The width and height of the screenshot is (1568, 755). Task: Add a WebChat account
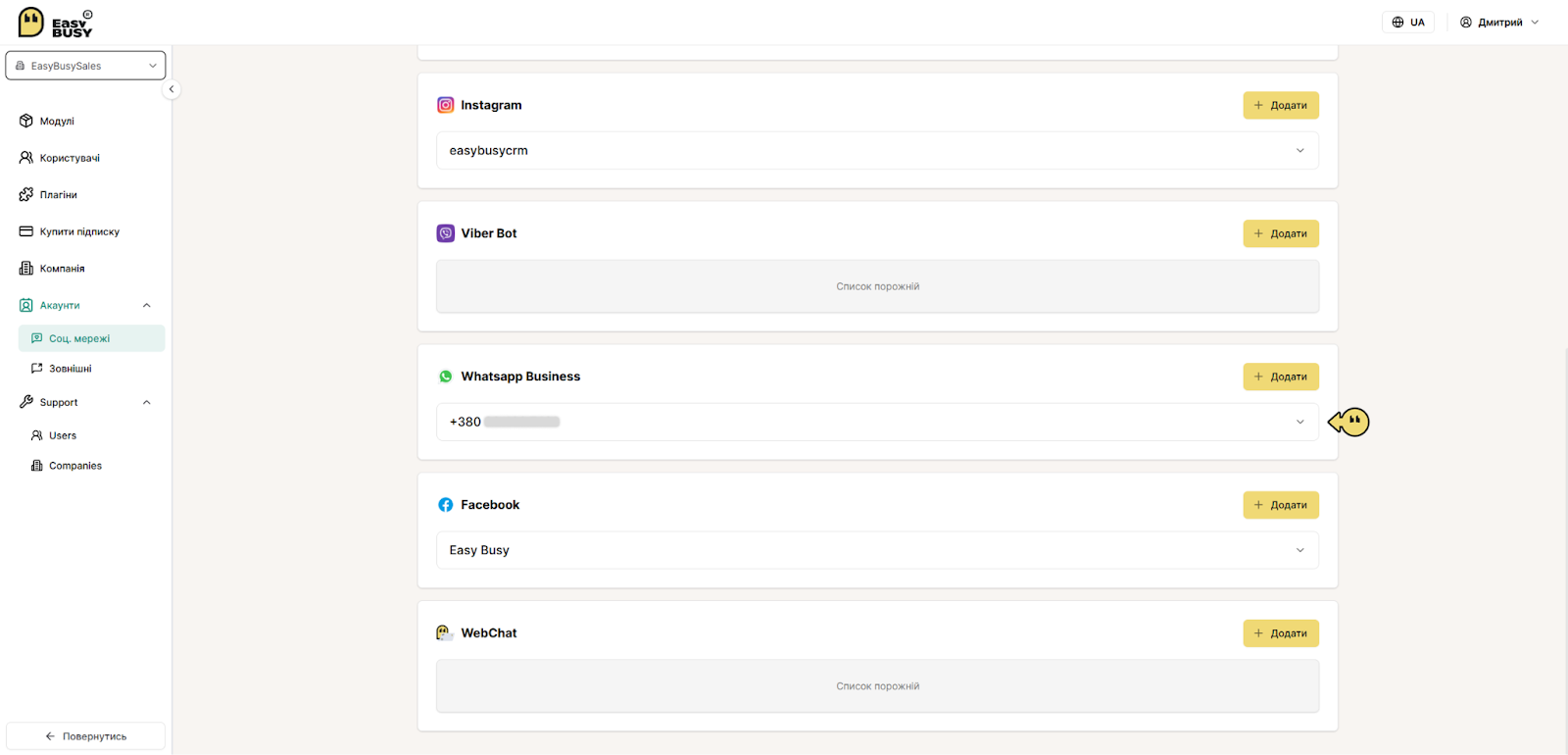pyautogui.click(x=1281, y=633)
